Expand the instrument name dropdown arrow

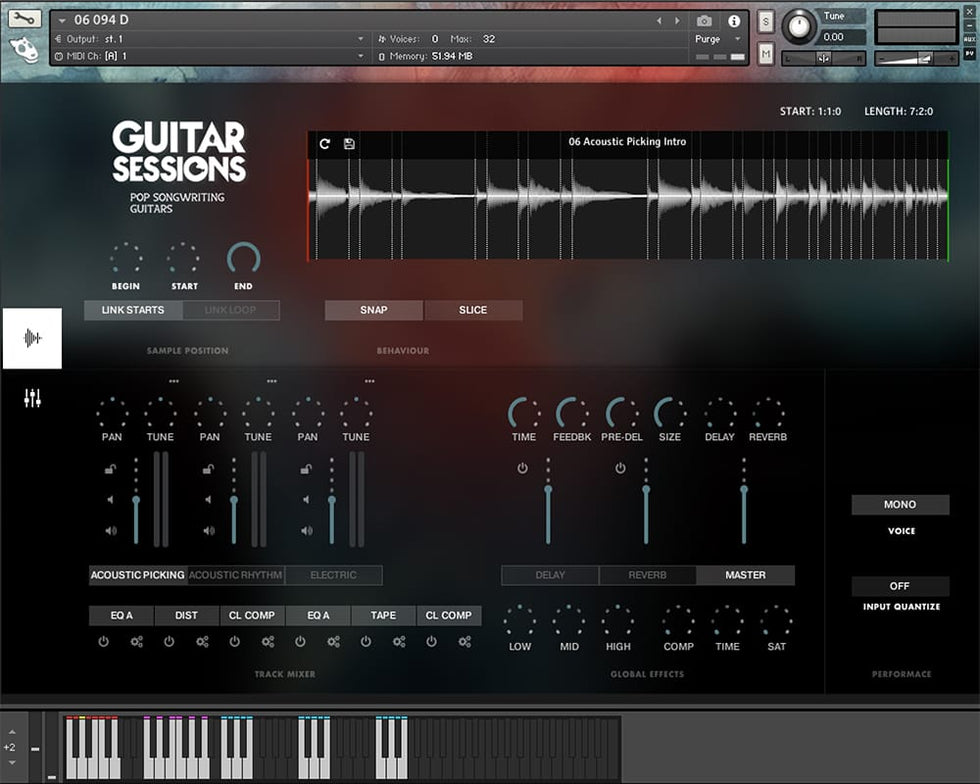pos(63,21)
